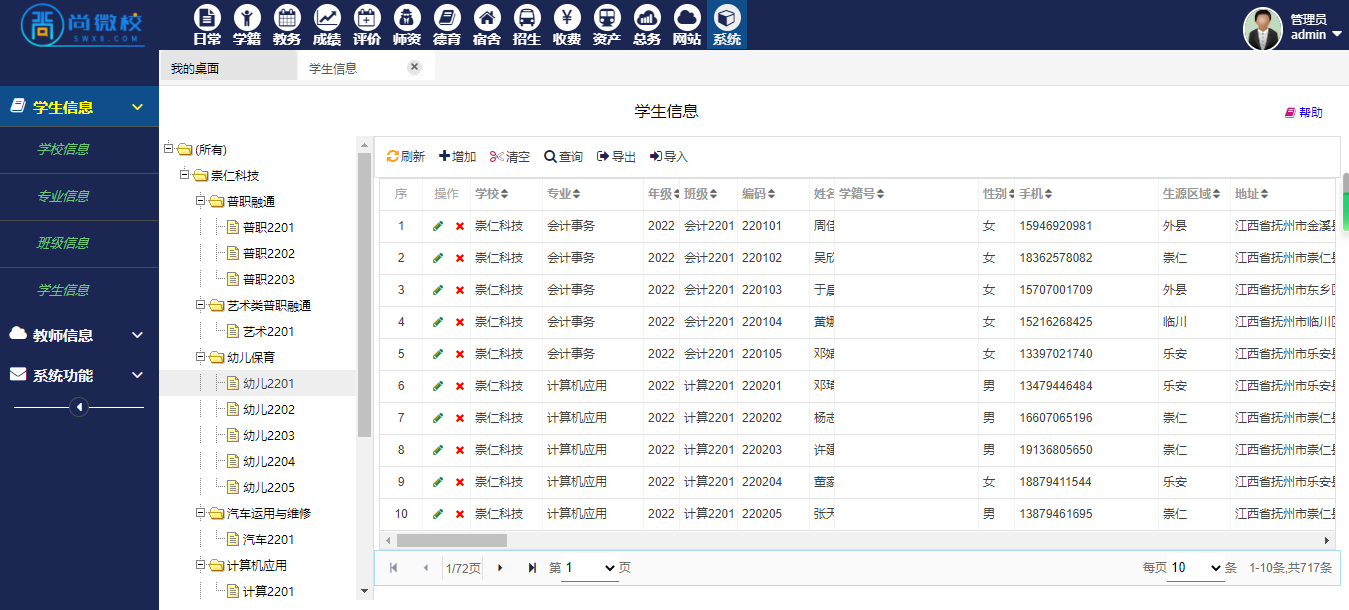Open the 招生 module icon
Image resolution: width=1349 pixels, height=610 pixels.
527,25
